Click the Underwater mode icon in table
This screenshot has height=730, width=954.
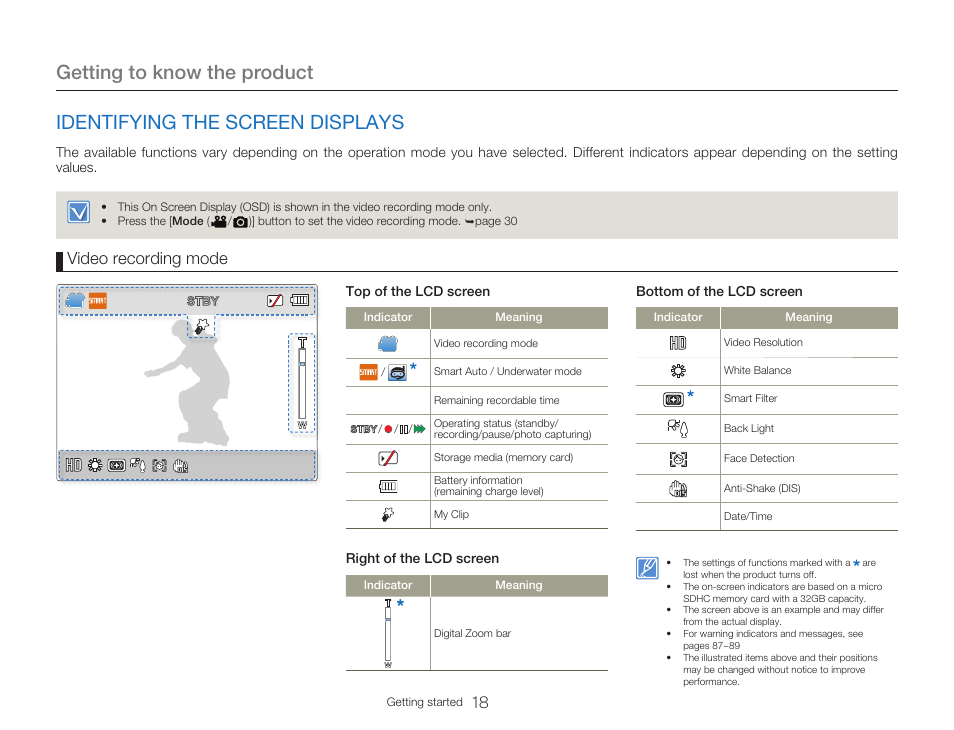click(x=397, y=373)
